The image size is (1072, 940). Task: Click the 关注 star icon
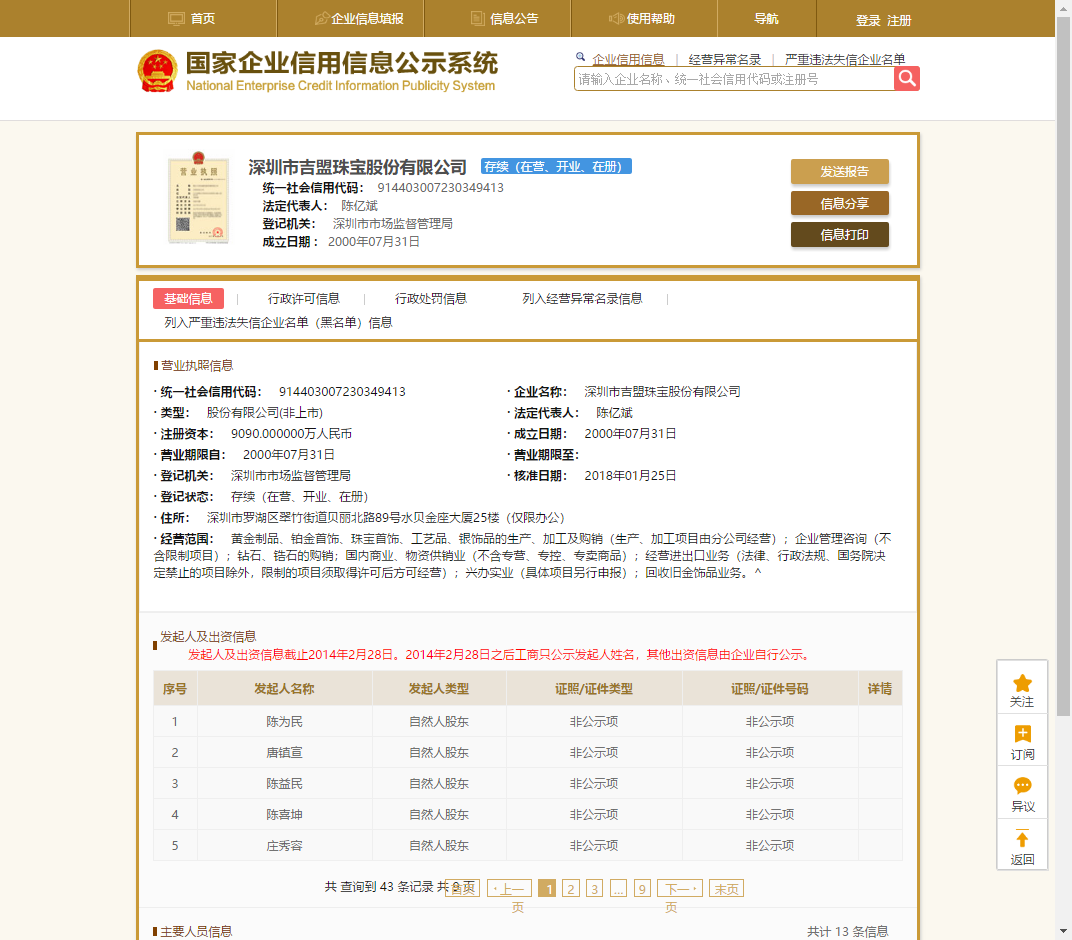[x=1022, y=684]
